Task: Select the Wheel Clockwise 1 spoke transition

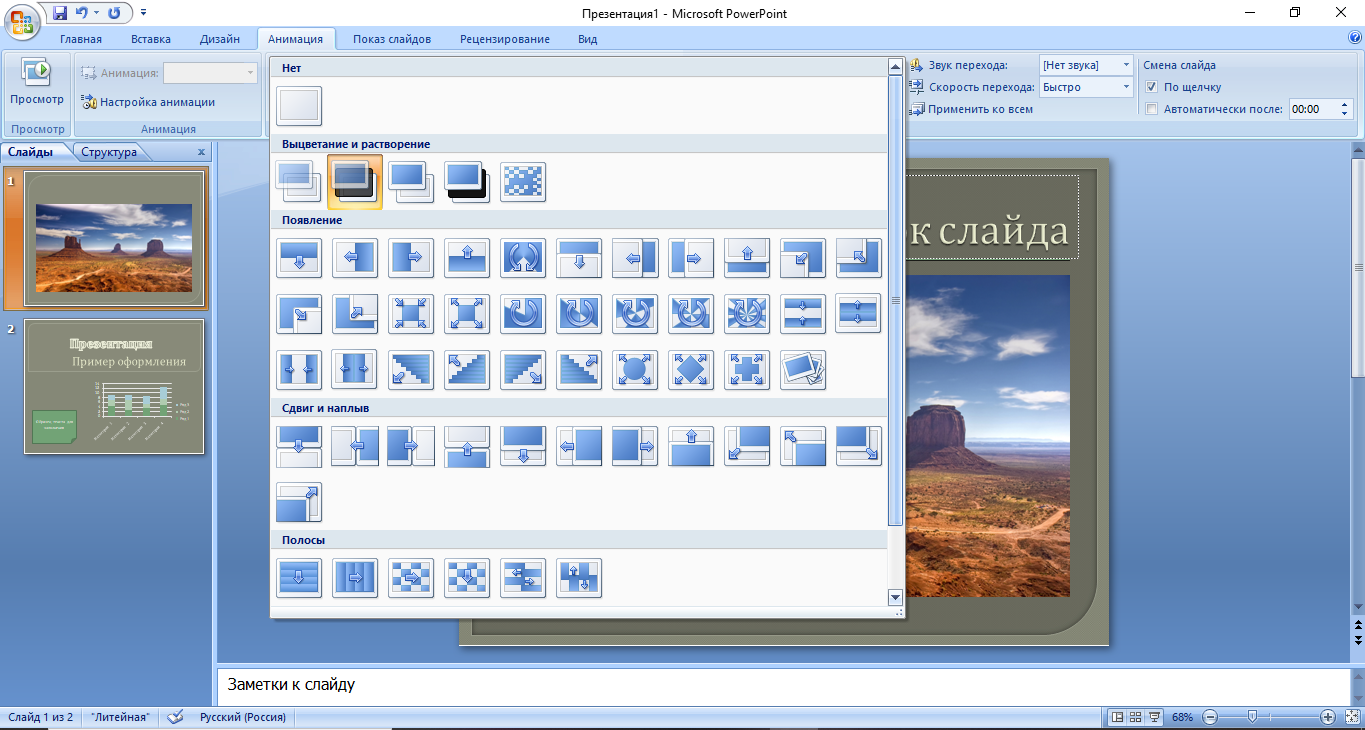Action: tap(523, 314)
